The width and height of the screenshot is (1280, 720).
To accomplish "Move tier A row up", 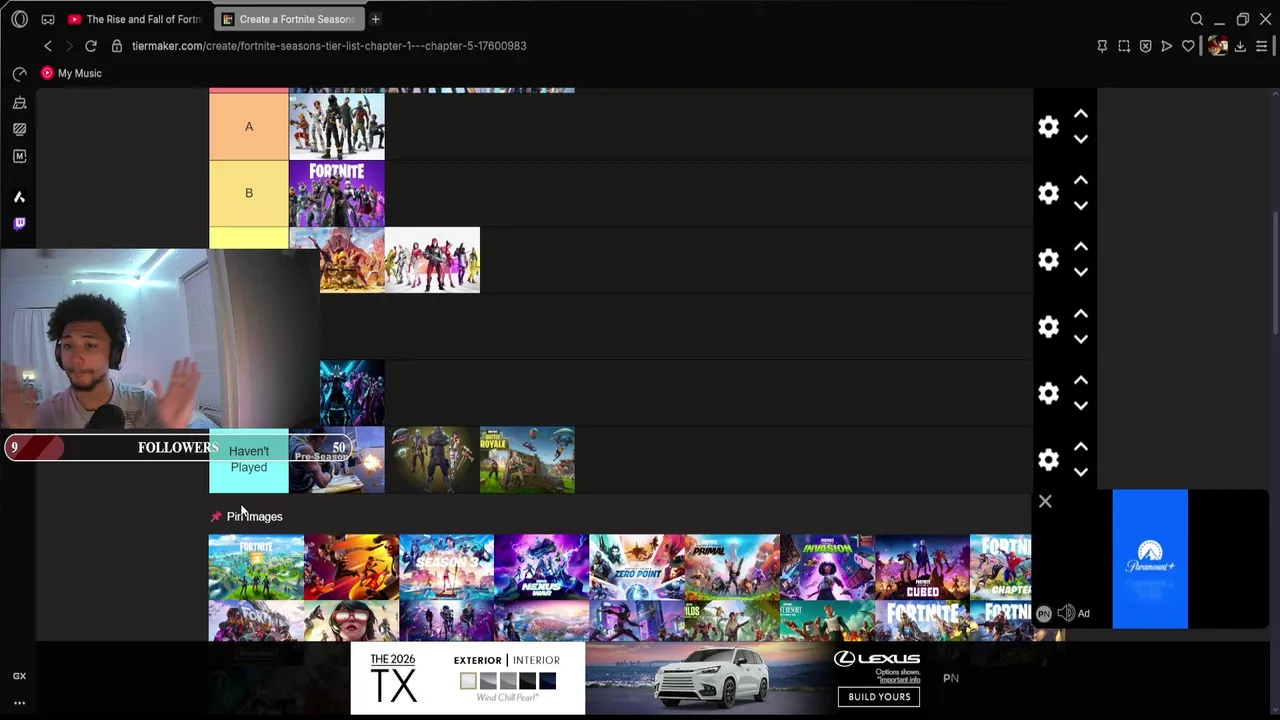I will coord(1081,114).
